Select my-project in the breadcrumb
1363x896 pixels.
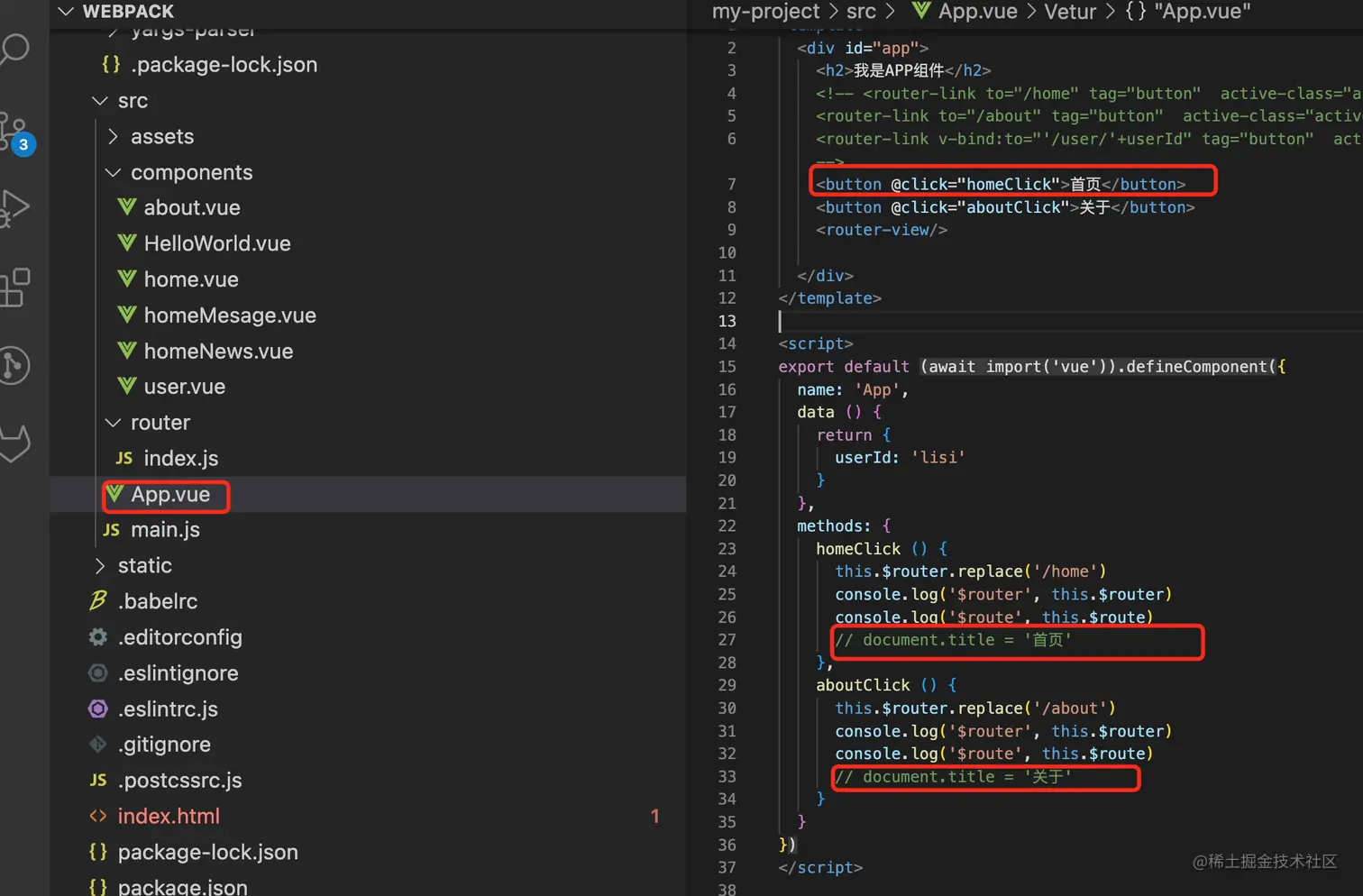pos(765,11)
